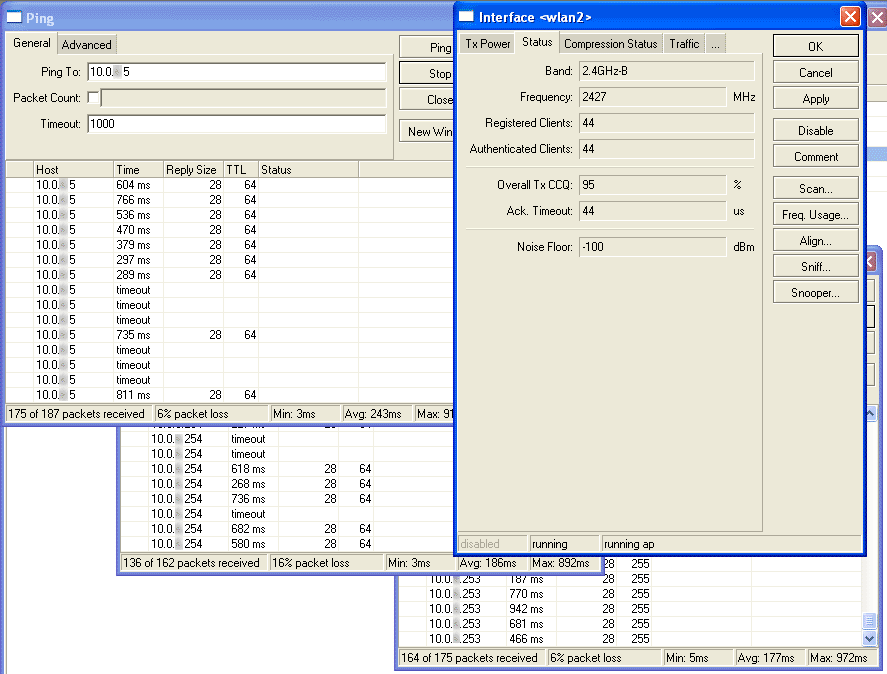Select the 604 ms ping row

[229, 185]
